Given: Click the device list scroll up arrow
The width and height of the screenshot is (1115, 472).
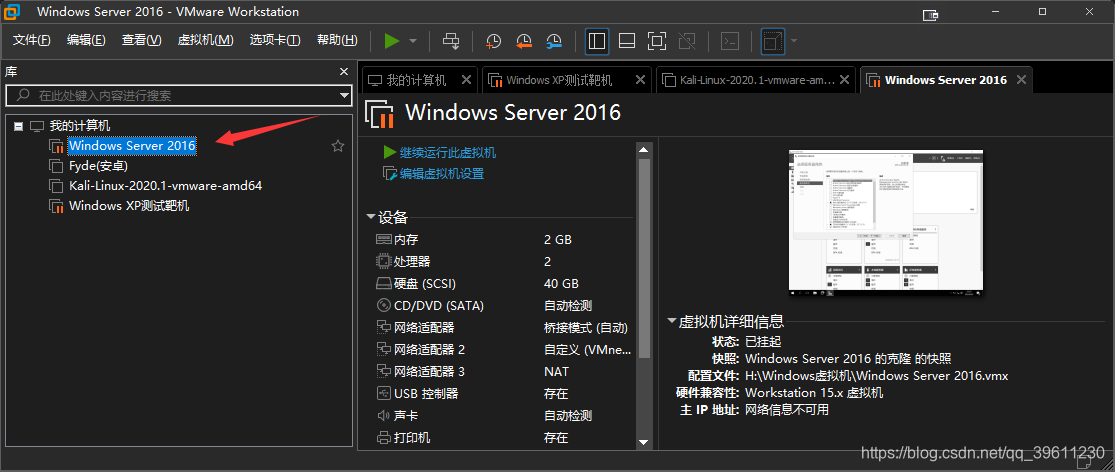Looking at the screenshot, I should (x=644, y=149).
